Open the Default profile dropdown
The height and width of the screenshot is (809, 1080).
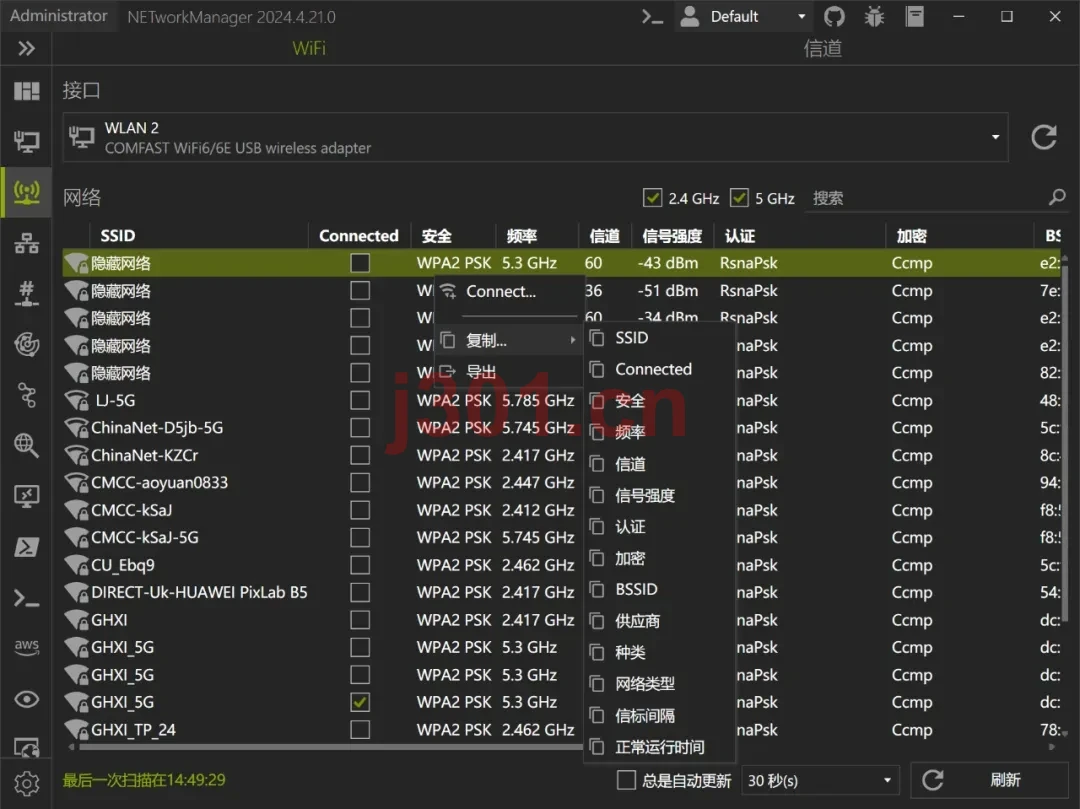[x=742, y=17]
